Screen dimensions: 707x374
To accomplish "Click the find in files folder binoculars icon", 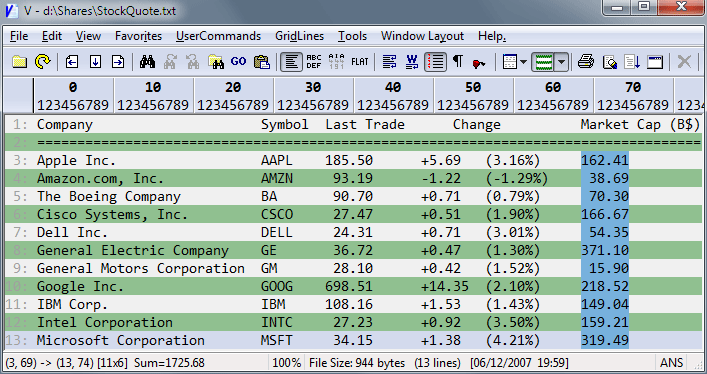I will [216, 62].
